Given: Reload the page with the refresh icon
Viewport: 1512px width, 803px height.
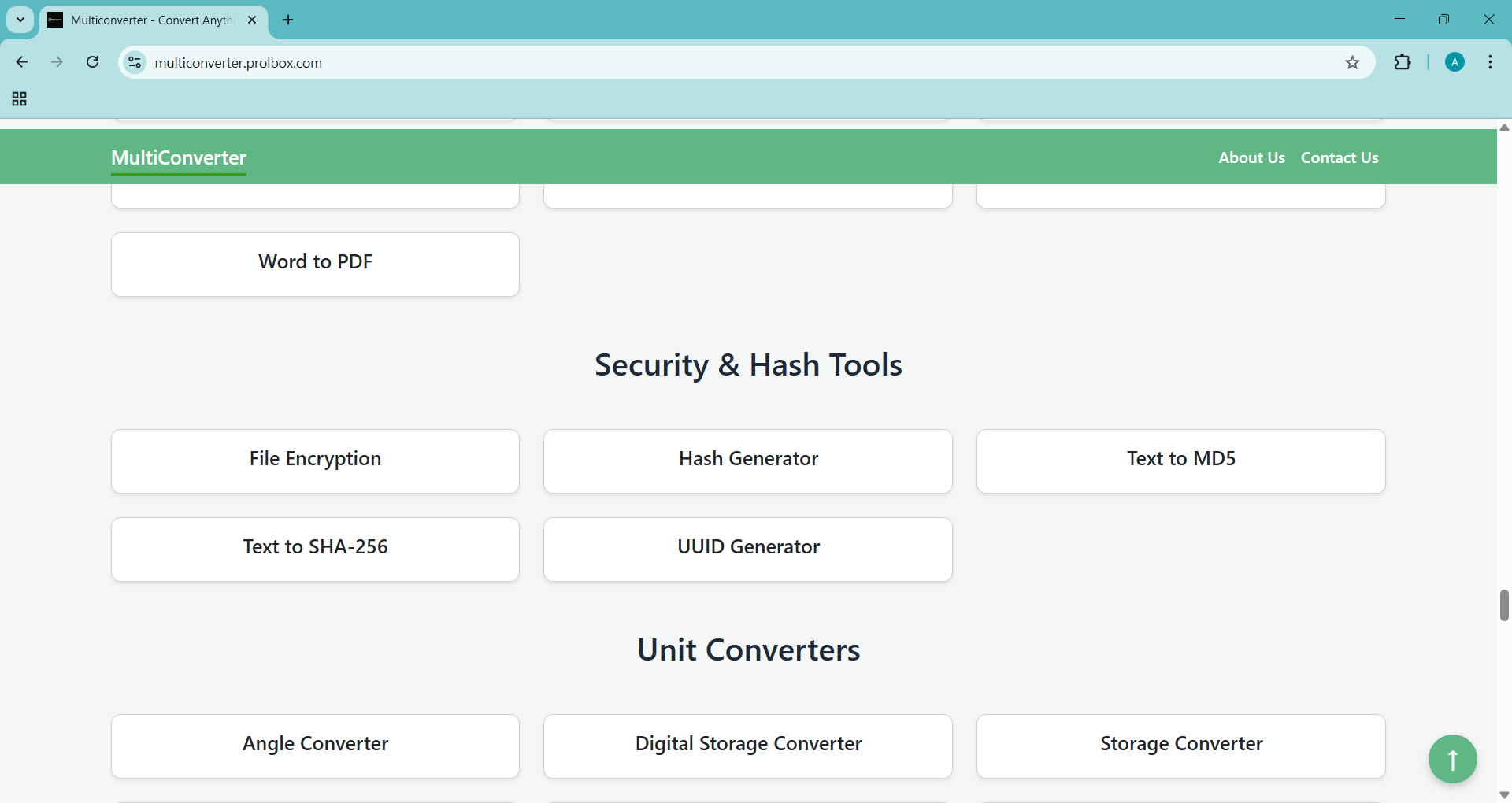Looking at the screenshot, I should point(93,62).
